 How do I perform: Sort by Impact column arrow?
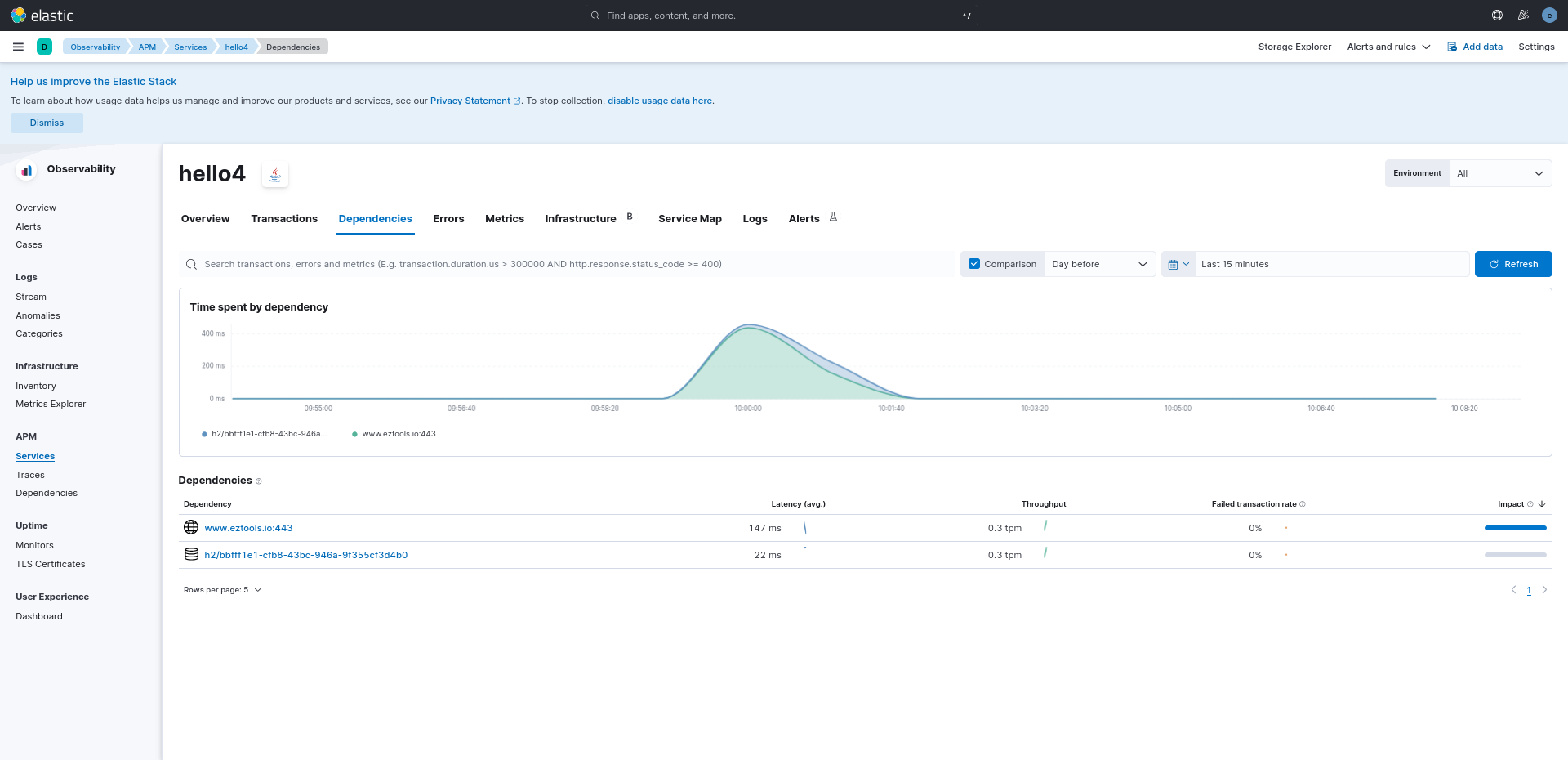pos(1542,504)
